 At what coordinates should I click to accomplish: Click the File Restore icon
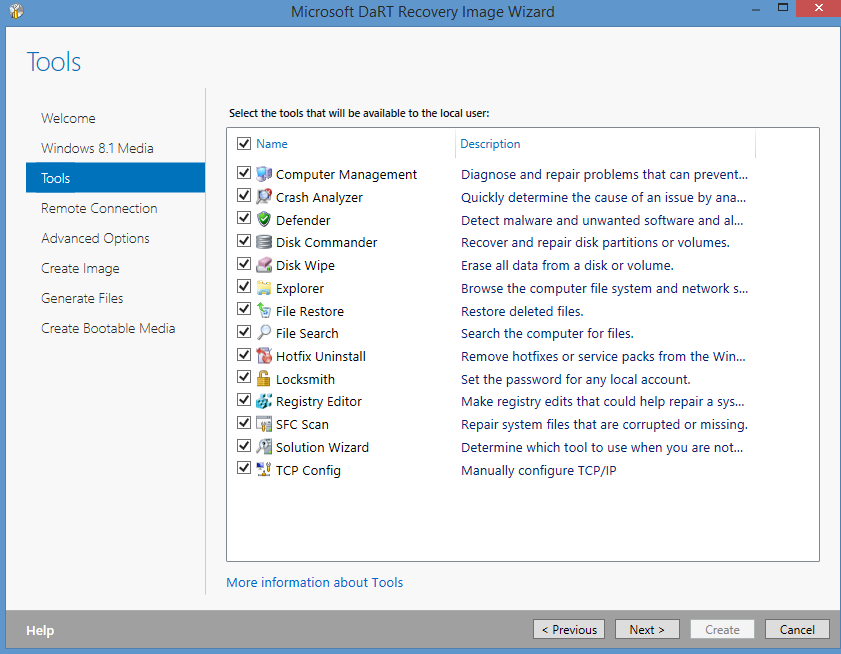(263, 311)
